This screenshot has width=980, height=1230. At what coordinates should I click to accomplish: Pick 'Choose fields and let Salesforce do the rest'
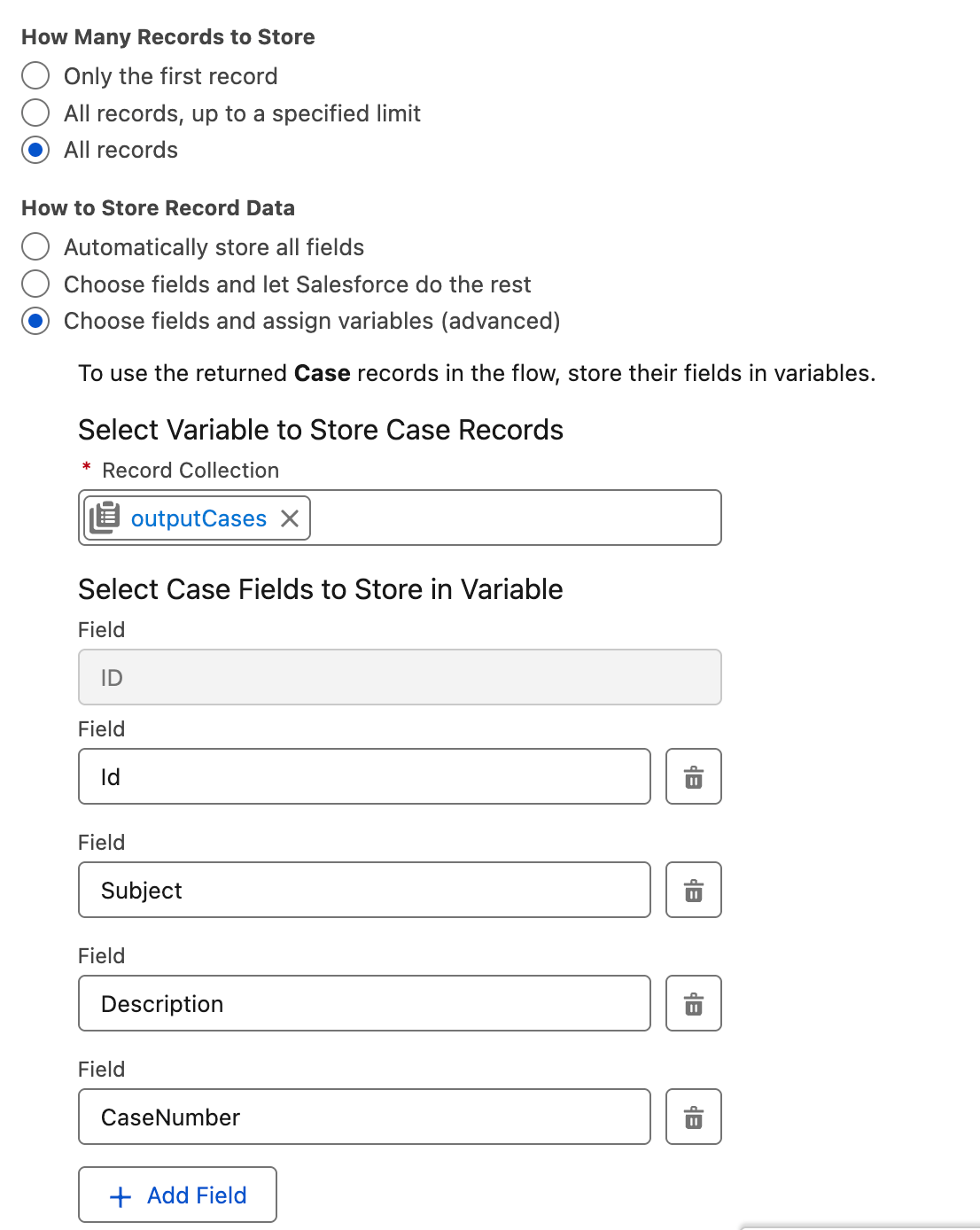click(35, 284)
